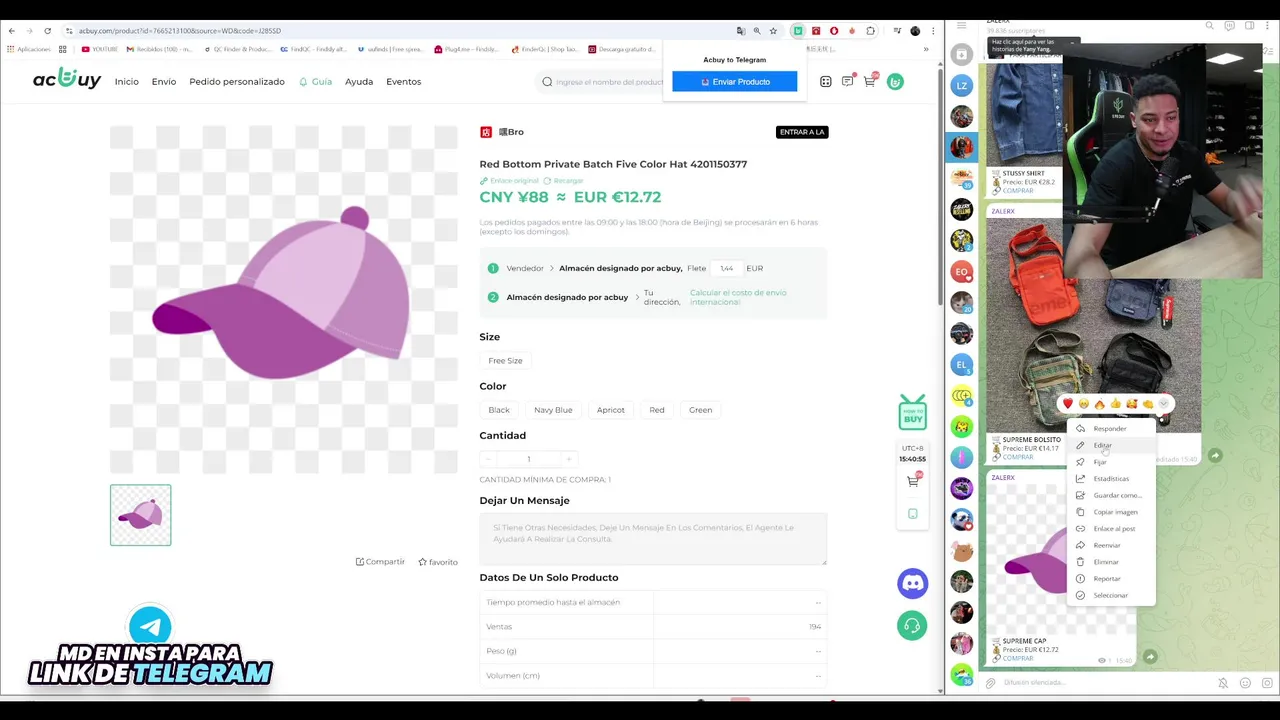Click the Flete shipping fee field

coord(727,268)
